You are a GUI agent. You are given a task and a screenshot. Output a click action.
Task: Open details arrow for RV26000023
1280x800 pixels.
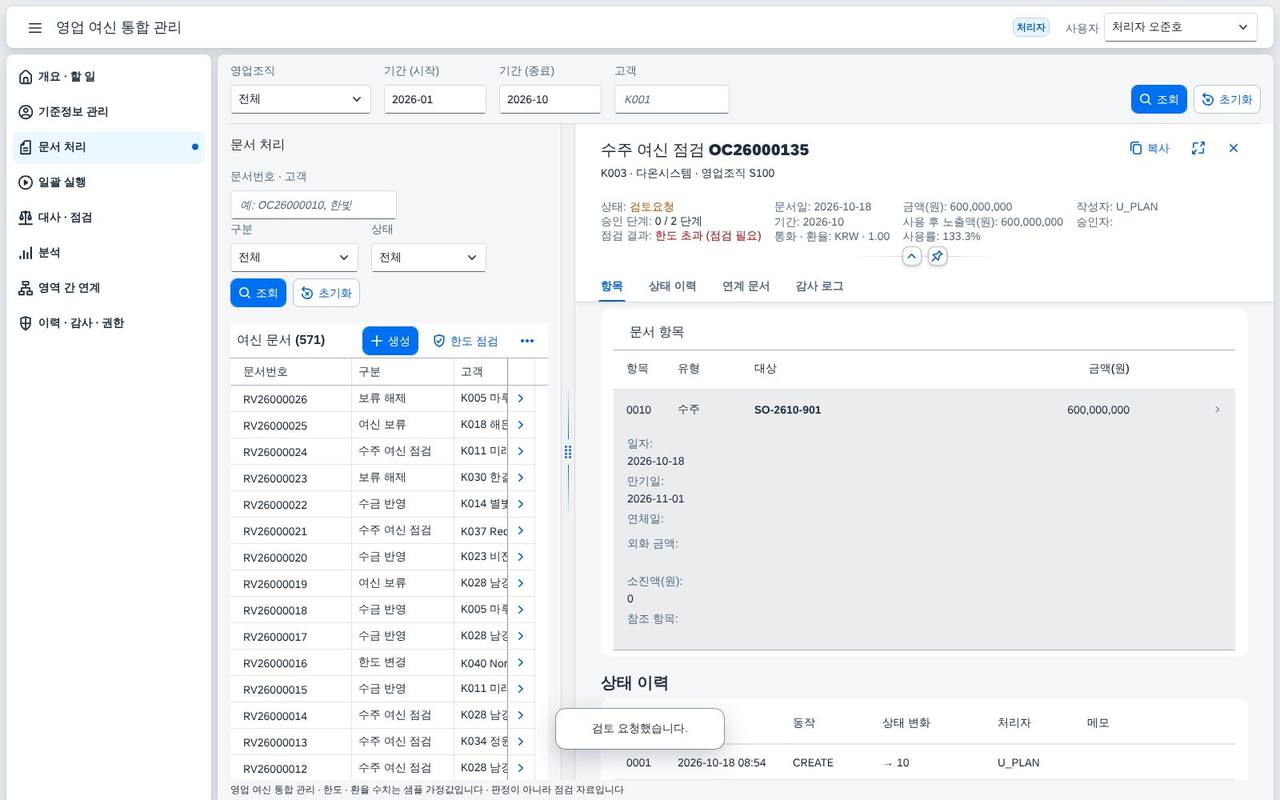click(520, 478)
